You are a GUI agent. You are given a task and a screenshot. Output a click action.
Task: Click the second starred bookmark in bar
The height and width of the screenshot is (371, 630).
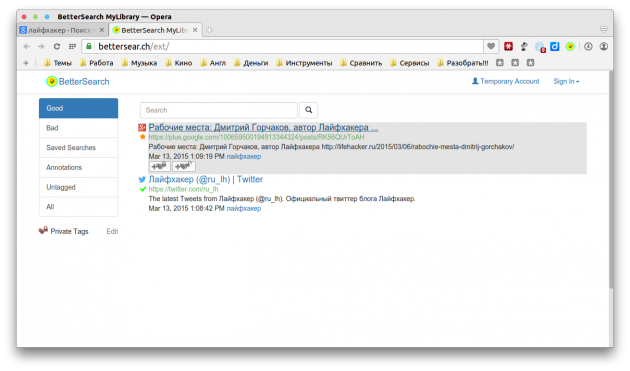tap(515, 63)
